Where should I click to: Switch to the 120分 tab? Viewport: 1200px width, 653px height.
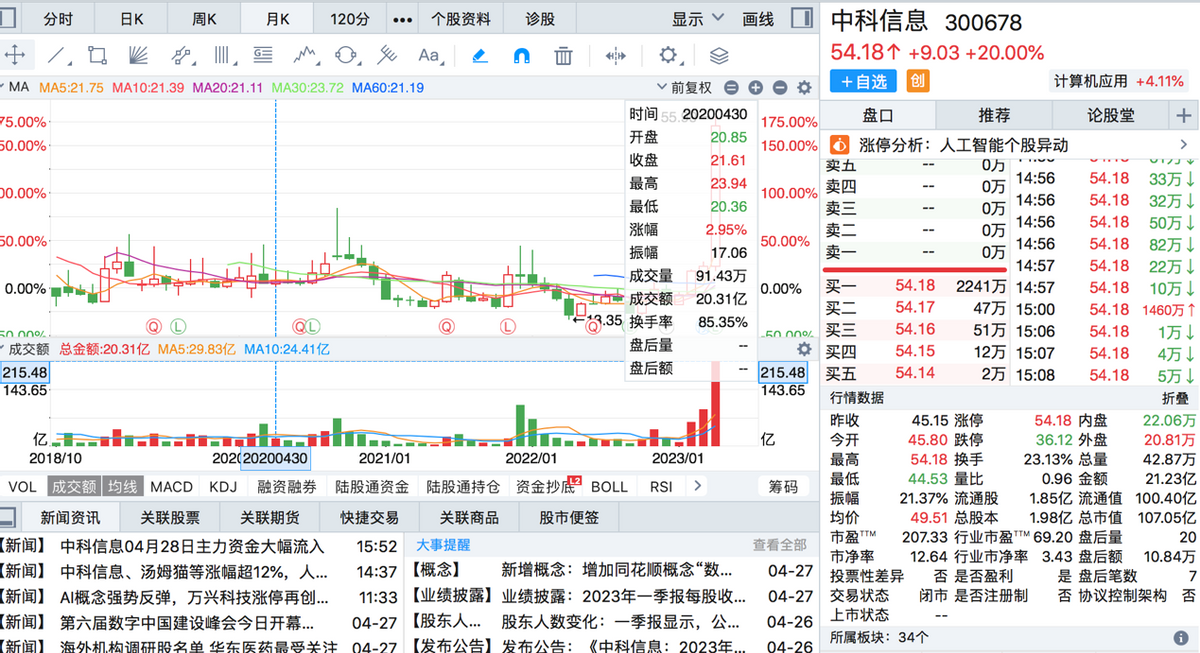(349, 19)
